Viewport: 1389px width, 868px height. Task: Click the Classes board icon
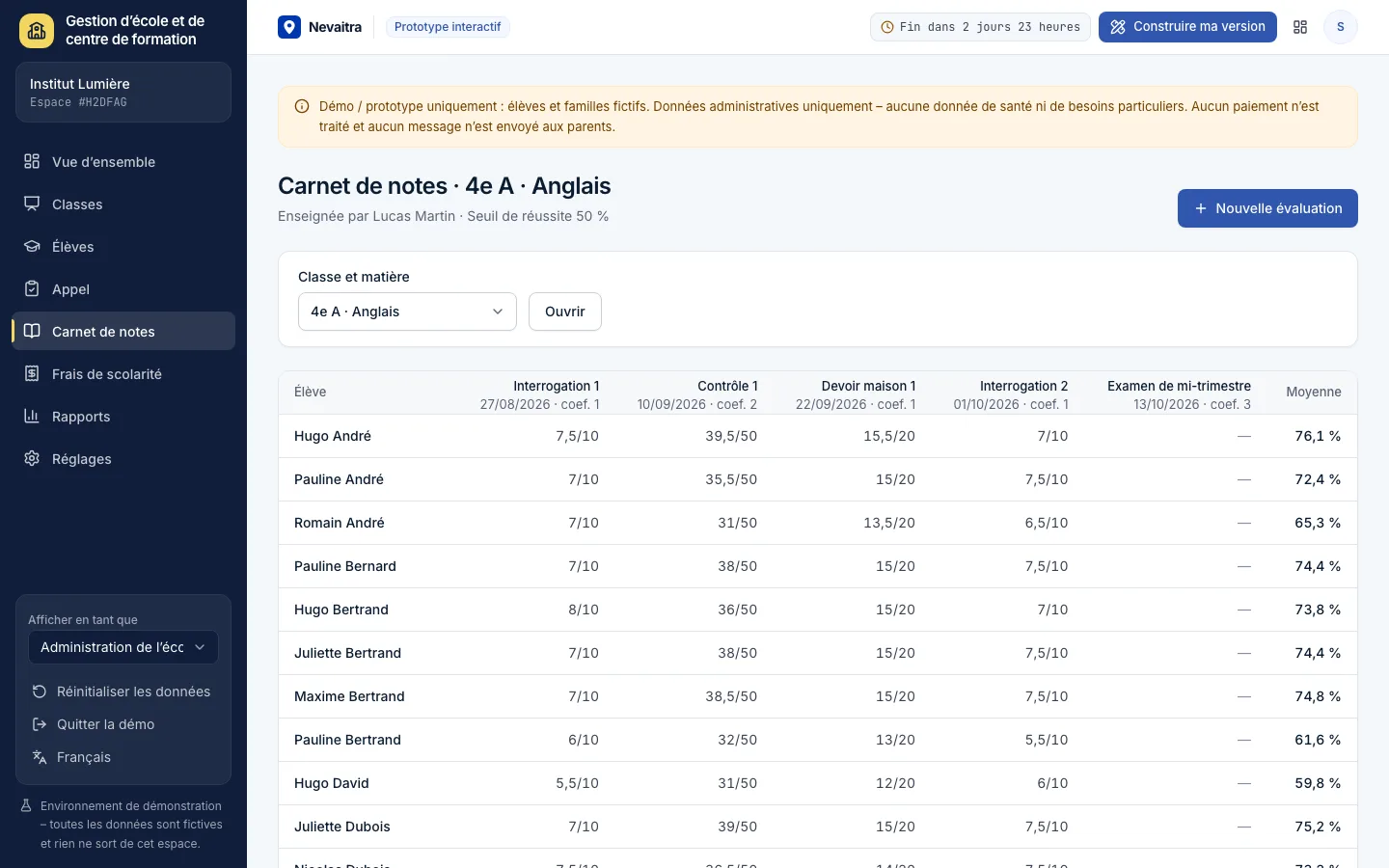tap(32, 203)
